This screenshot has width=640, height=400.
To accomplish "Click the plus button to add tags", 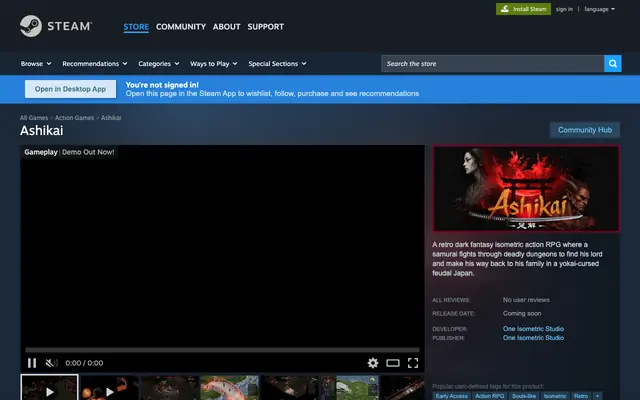I will click(597, 396).
